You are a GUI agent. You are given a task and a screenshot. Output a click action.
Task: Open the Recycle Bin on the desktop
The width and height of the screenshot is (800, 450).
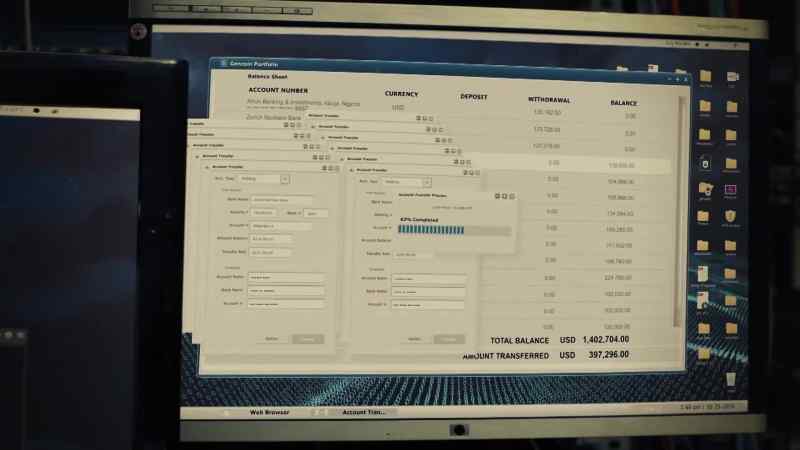point(731,380)
